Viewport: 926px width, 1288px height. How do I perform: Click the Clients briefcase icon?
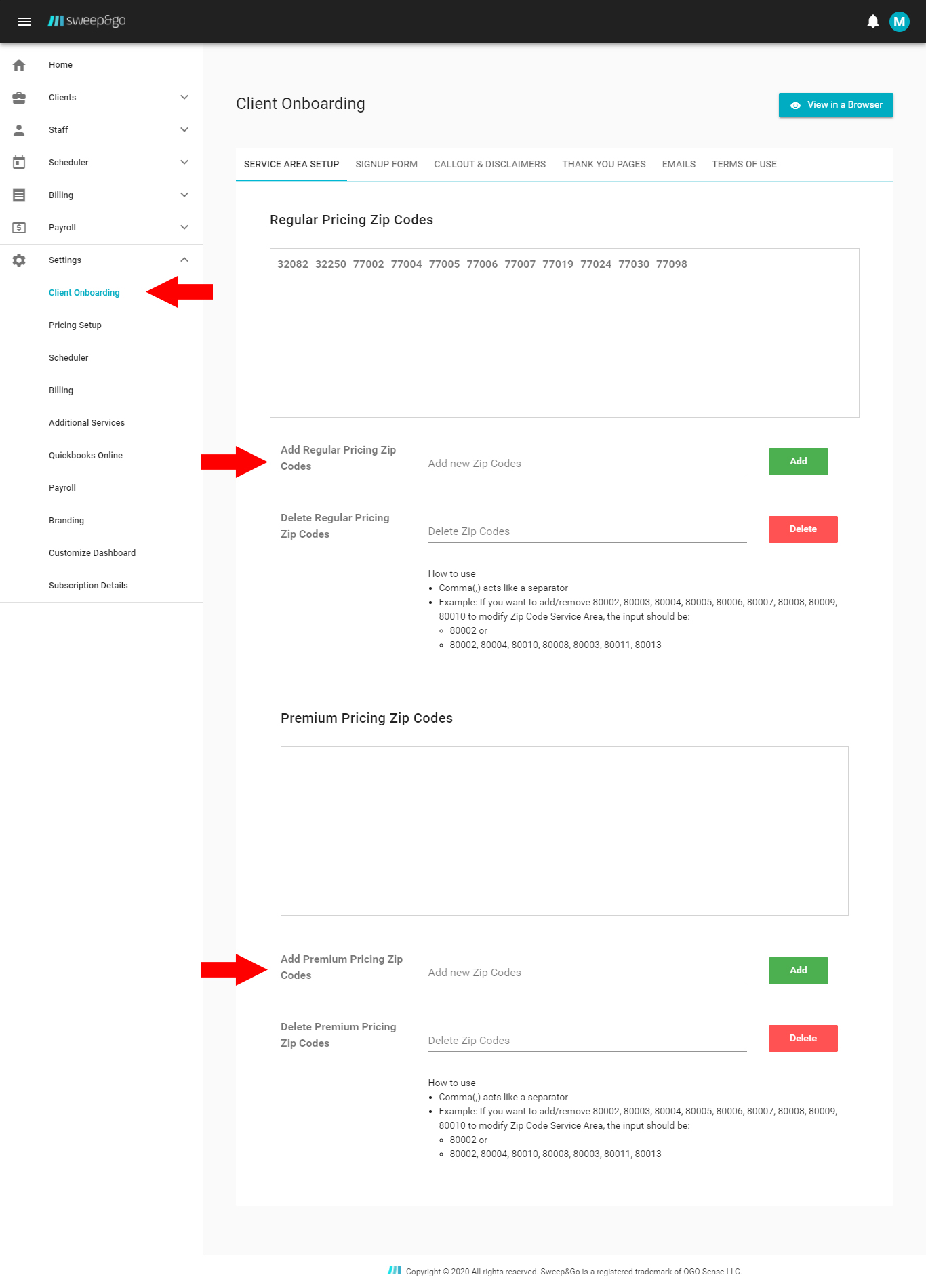tap(19, 98)
